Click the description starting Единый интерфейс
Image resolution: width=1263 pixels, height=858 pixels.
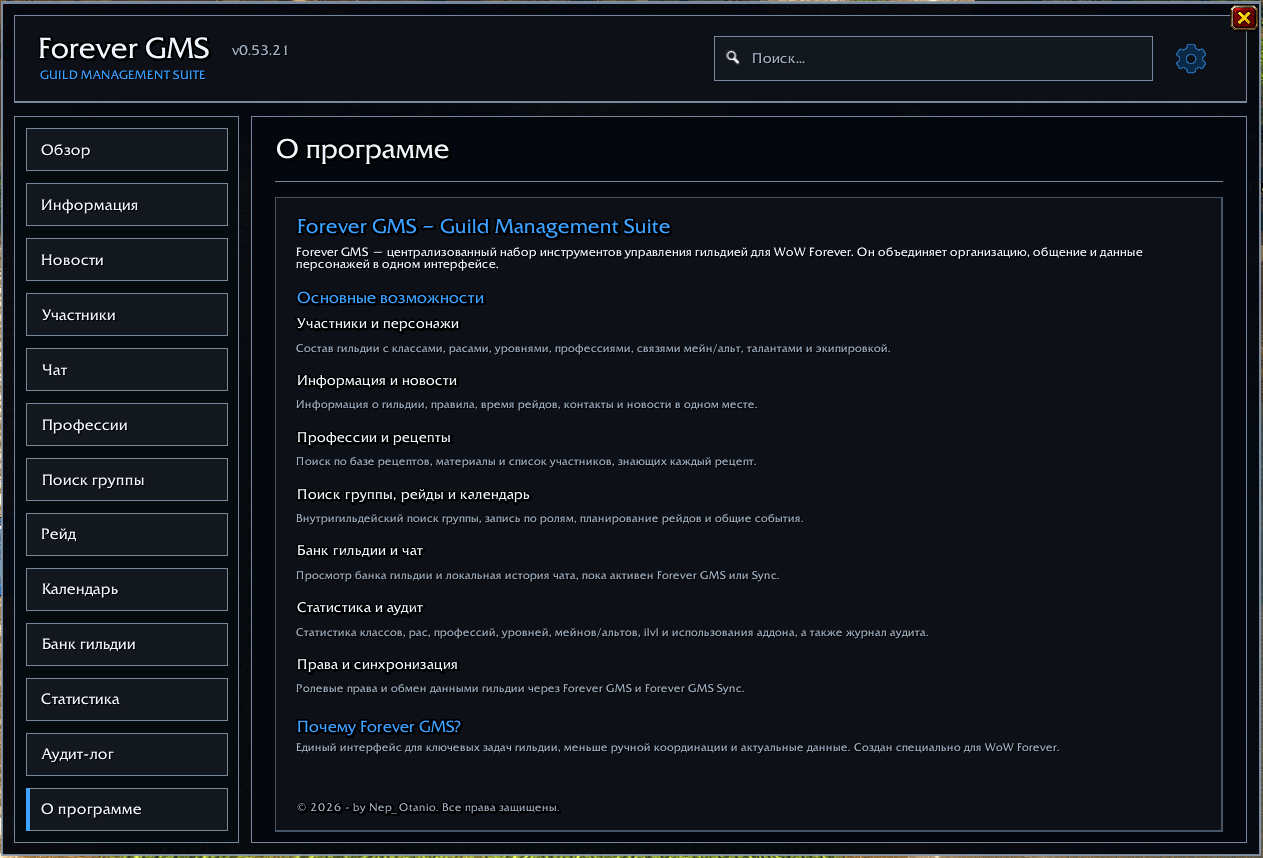click(x=677, y=748)
